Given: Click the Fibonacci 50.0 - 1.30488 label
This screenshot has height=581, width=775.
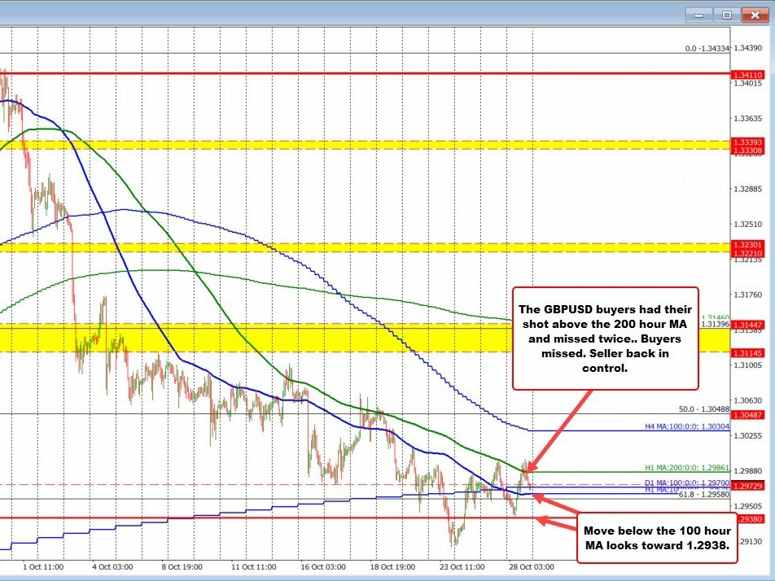Looking at the screenshot, I should [x=704, y=409].
